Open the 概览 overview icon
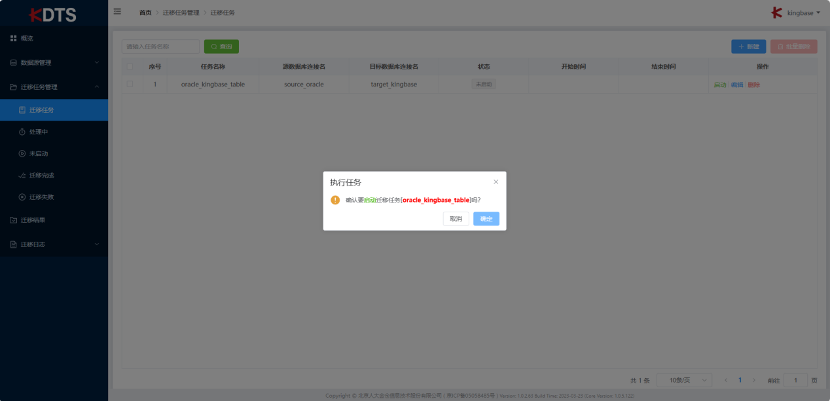The width and height of the screenshot is (830, 402). (14, 38)
